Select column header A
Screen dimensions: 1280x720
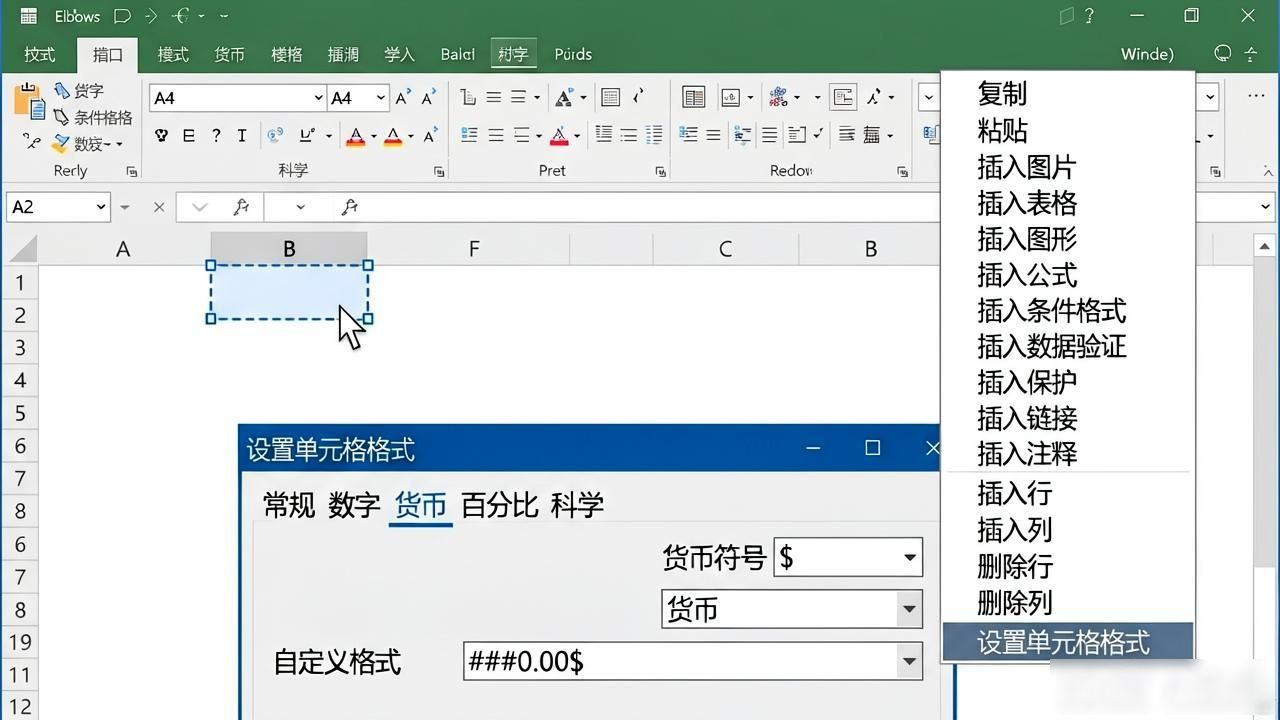(x=123, y=249)
